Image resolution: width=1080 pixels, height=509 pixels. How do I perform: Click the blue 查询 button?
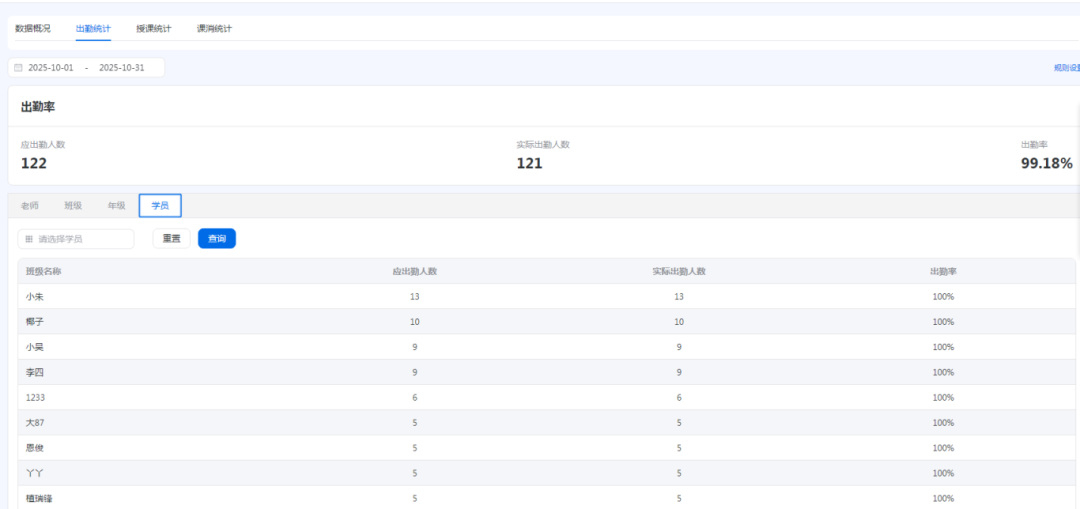(217, 239)
